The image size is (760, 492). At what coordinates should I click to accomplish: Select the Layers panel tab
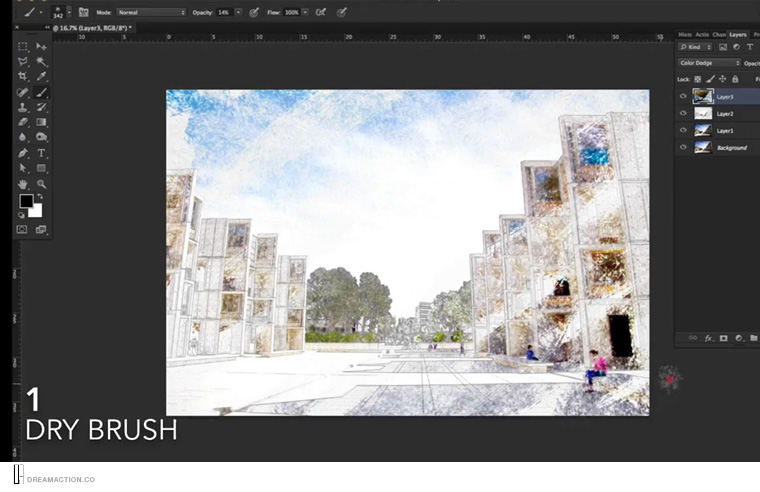tap(738, 34)
